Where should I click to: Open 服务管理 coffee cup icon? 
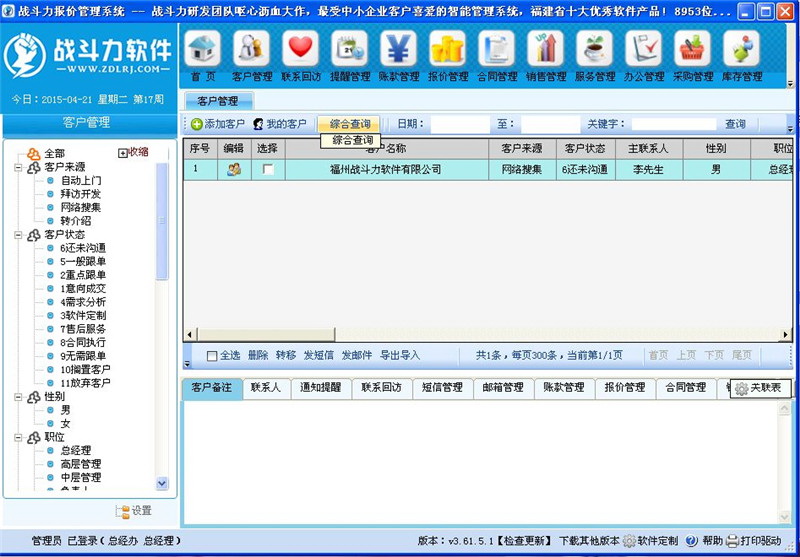(594, 48)
